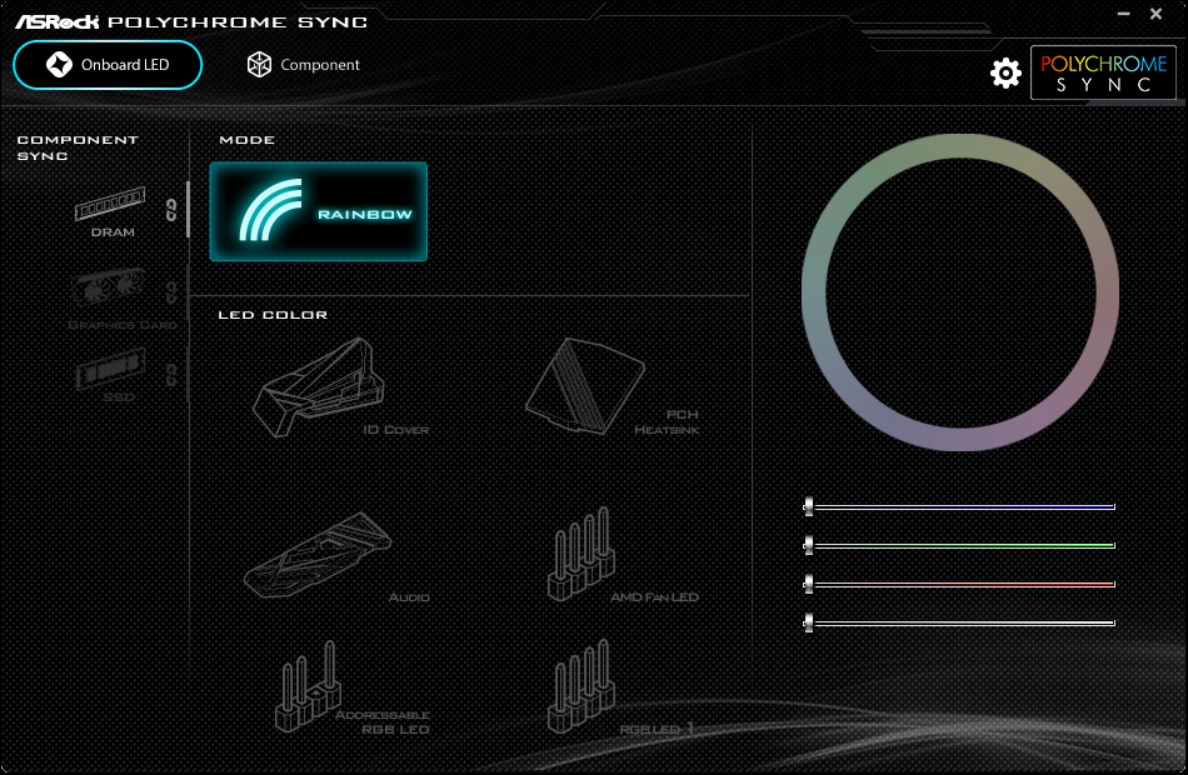Toggle the DRAM sync link
The width and height of the screenshot is (1188, 775).
171,210
